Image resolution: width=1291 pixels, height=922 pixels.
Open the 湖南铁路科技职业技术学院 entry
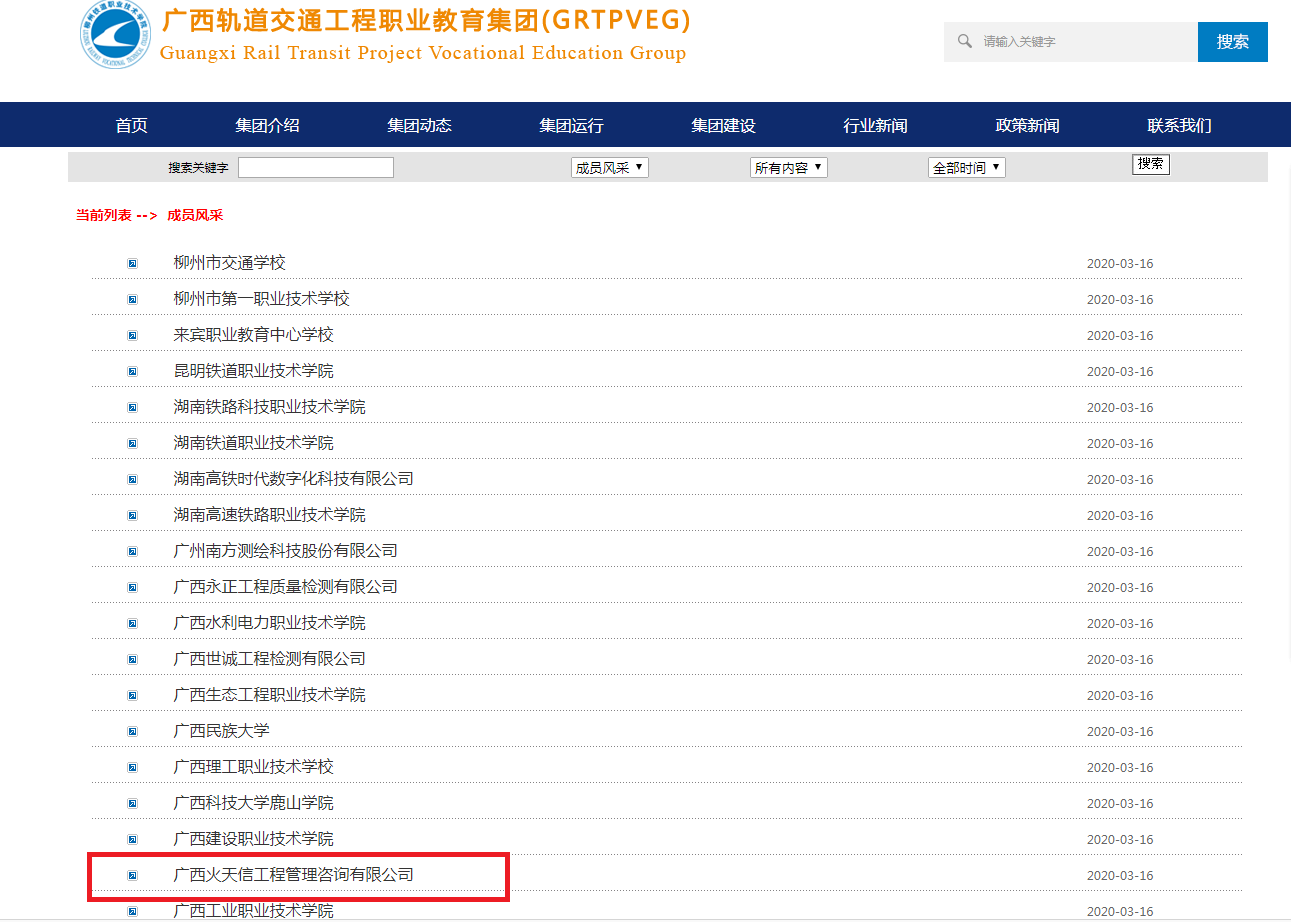[269, 407]
